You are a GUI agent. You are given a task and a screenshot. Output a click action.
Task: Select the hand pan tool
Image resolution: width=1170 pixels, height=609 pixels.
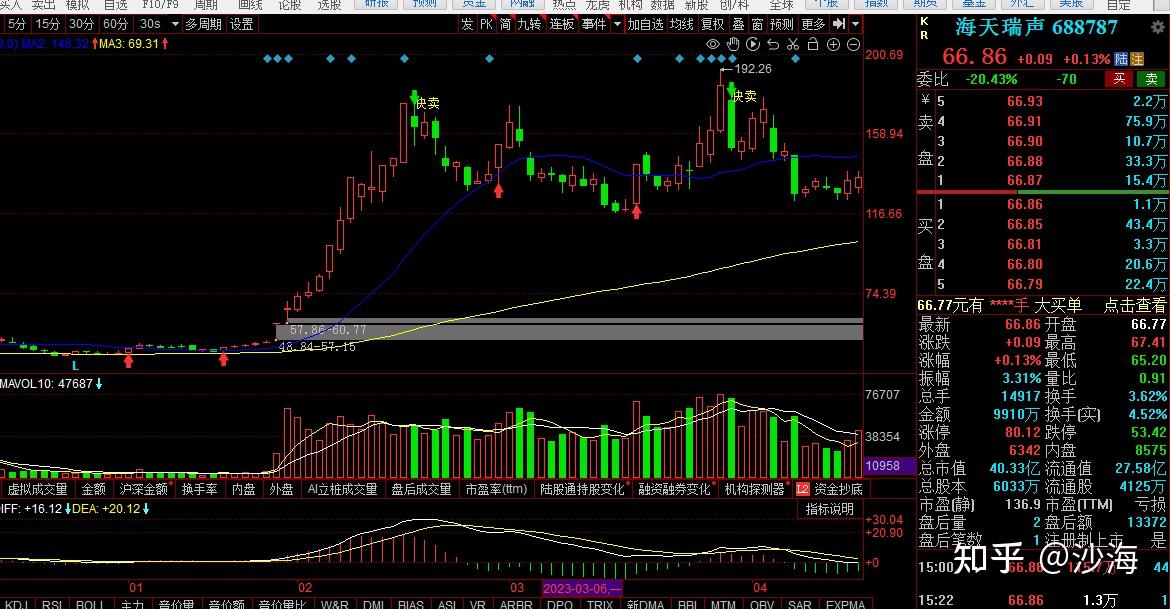click(733, 44)
